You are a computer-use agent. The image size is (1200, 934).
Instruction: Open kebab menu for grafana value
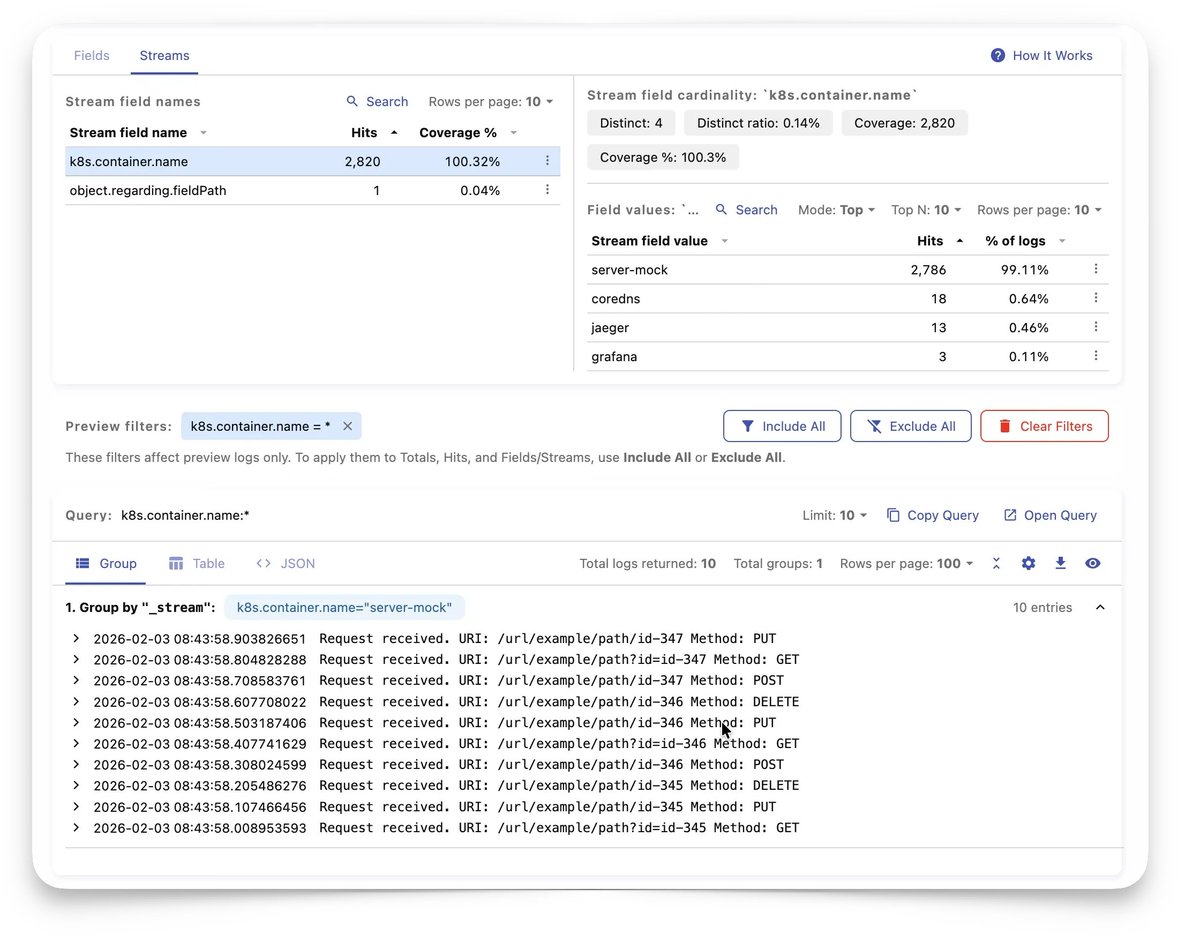(1096, 356)
